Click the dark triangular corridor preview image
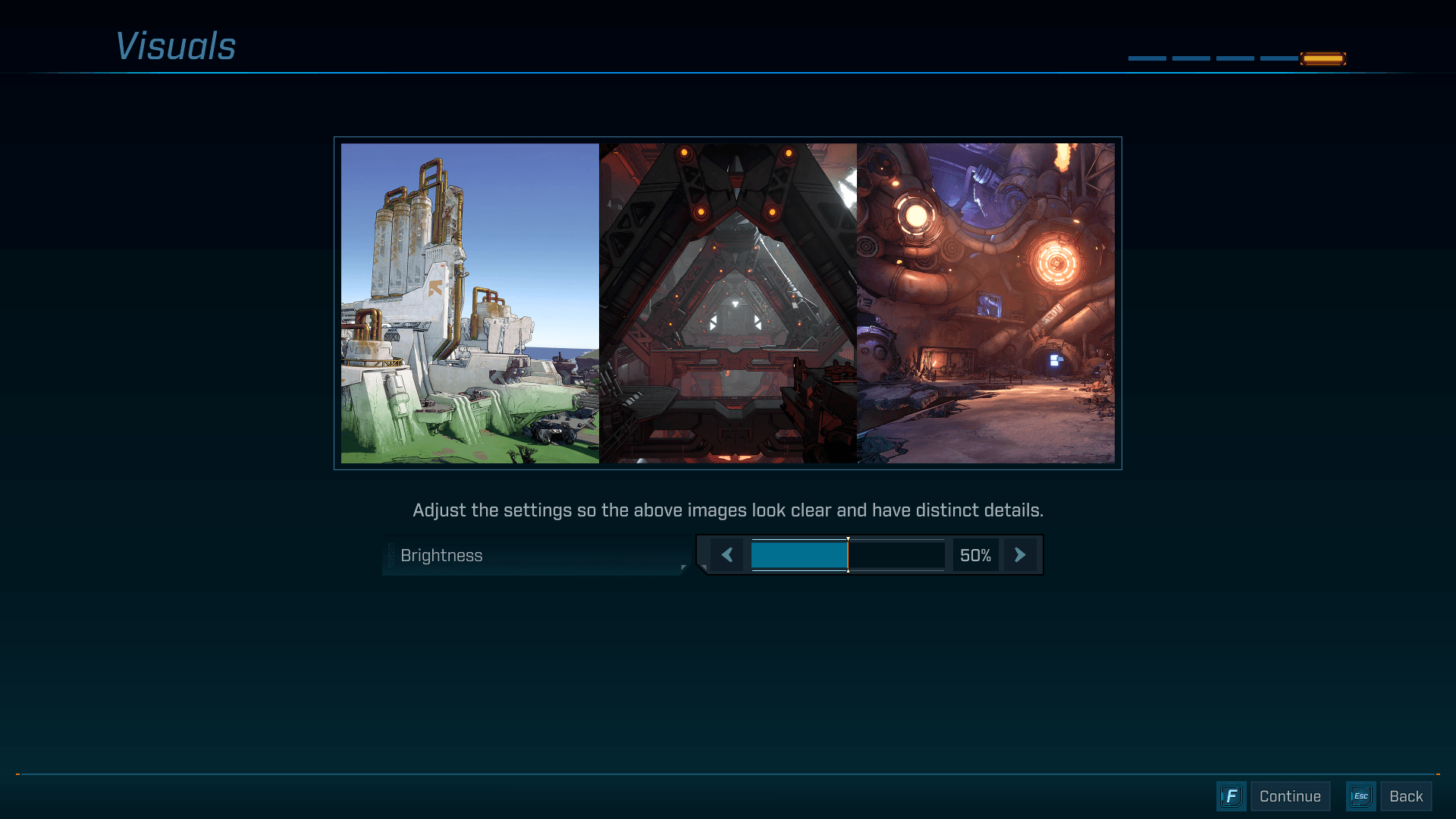The width and height of the screenshot is (1456, 819). point(728,303)
